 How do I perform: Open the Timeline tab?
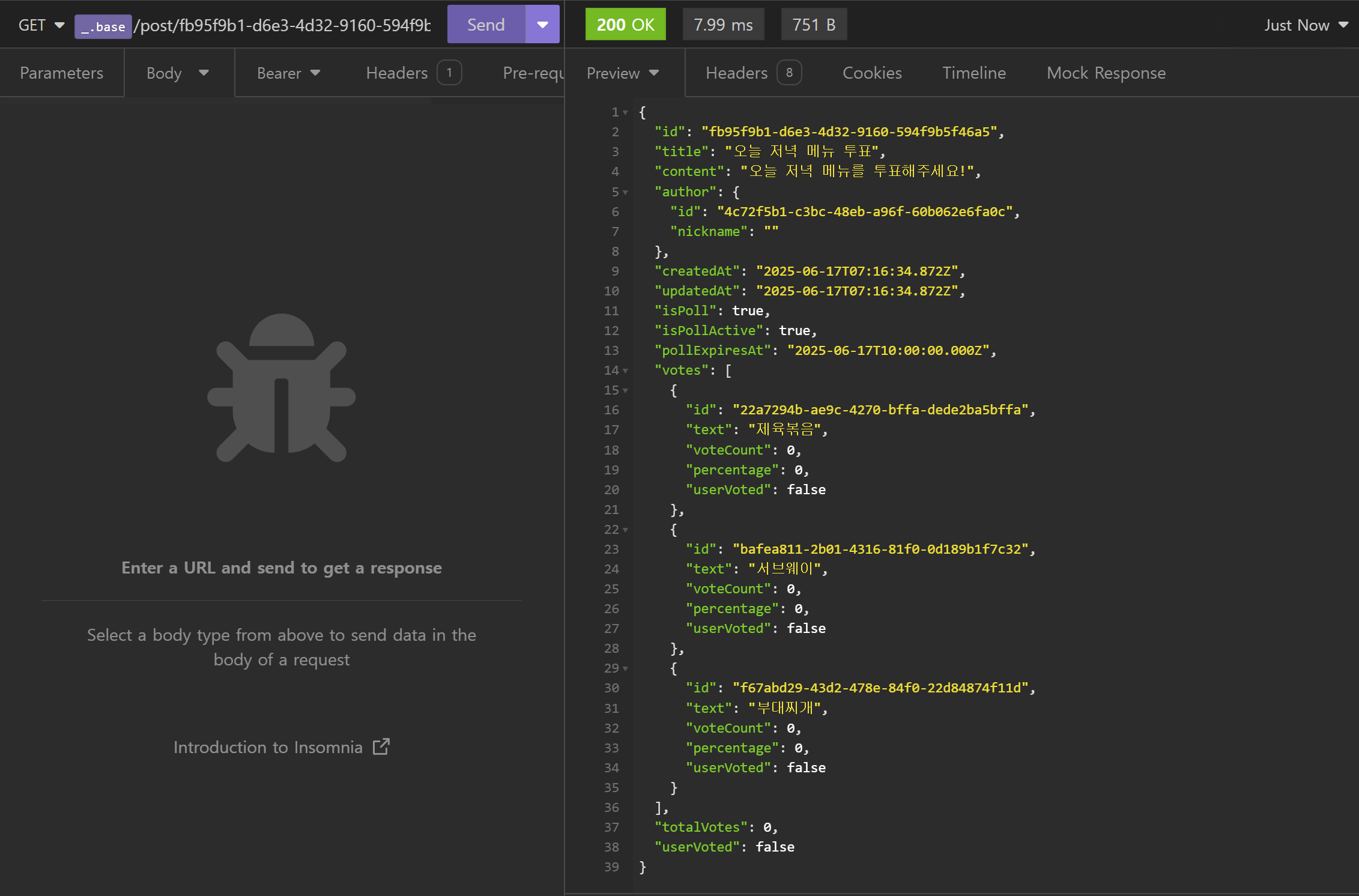pos(973,73)
